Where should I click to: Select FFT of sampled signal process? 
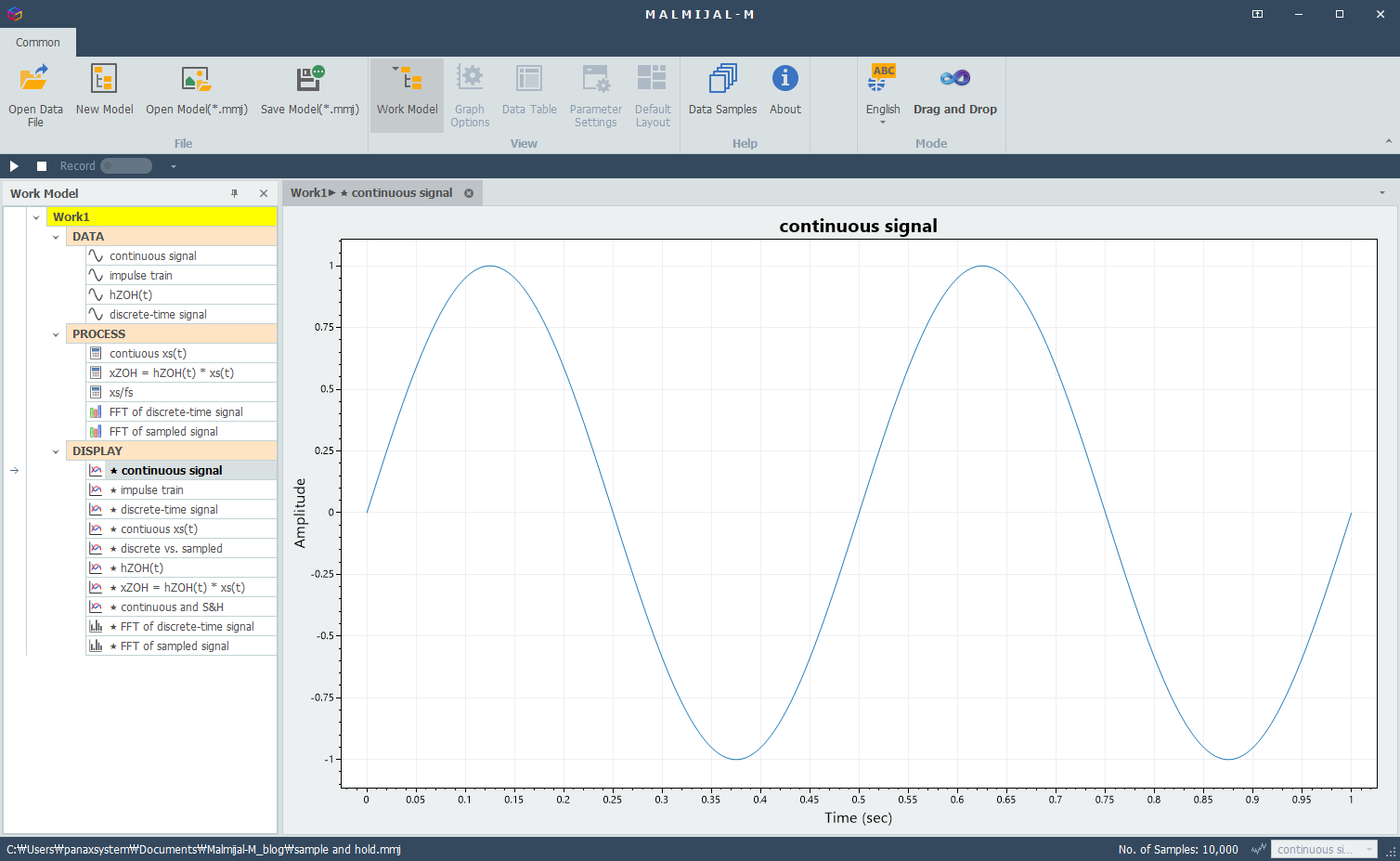tap(181, 432)
